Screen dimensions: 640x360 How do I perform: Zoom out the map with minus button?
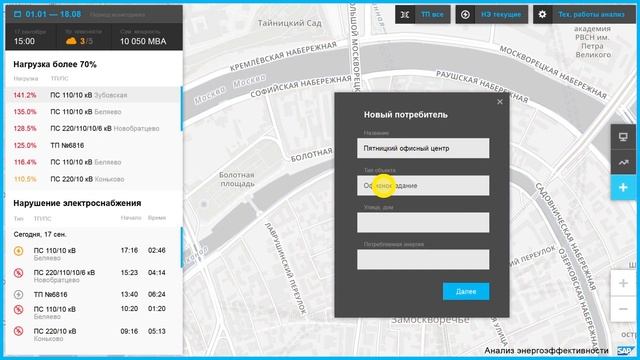[x=623, y=309]
